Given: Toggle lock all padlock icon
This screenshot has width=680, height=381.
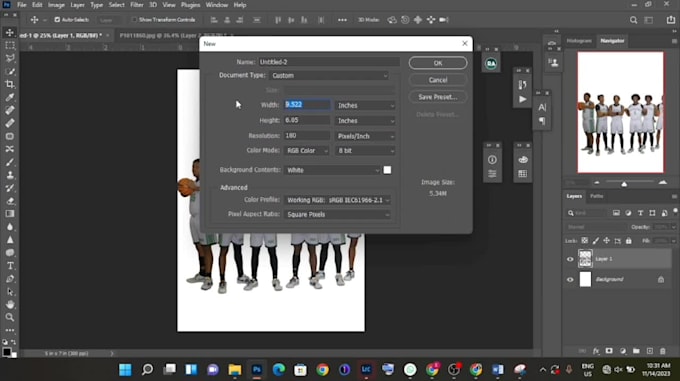Looking at the screenshot, I should point(629,241).
